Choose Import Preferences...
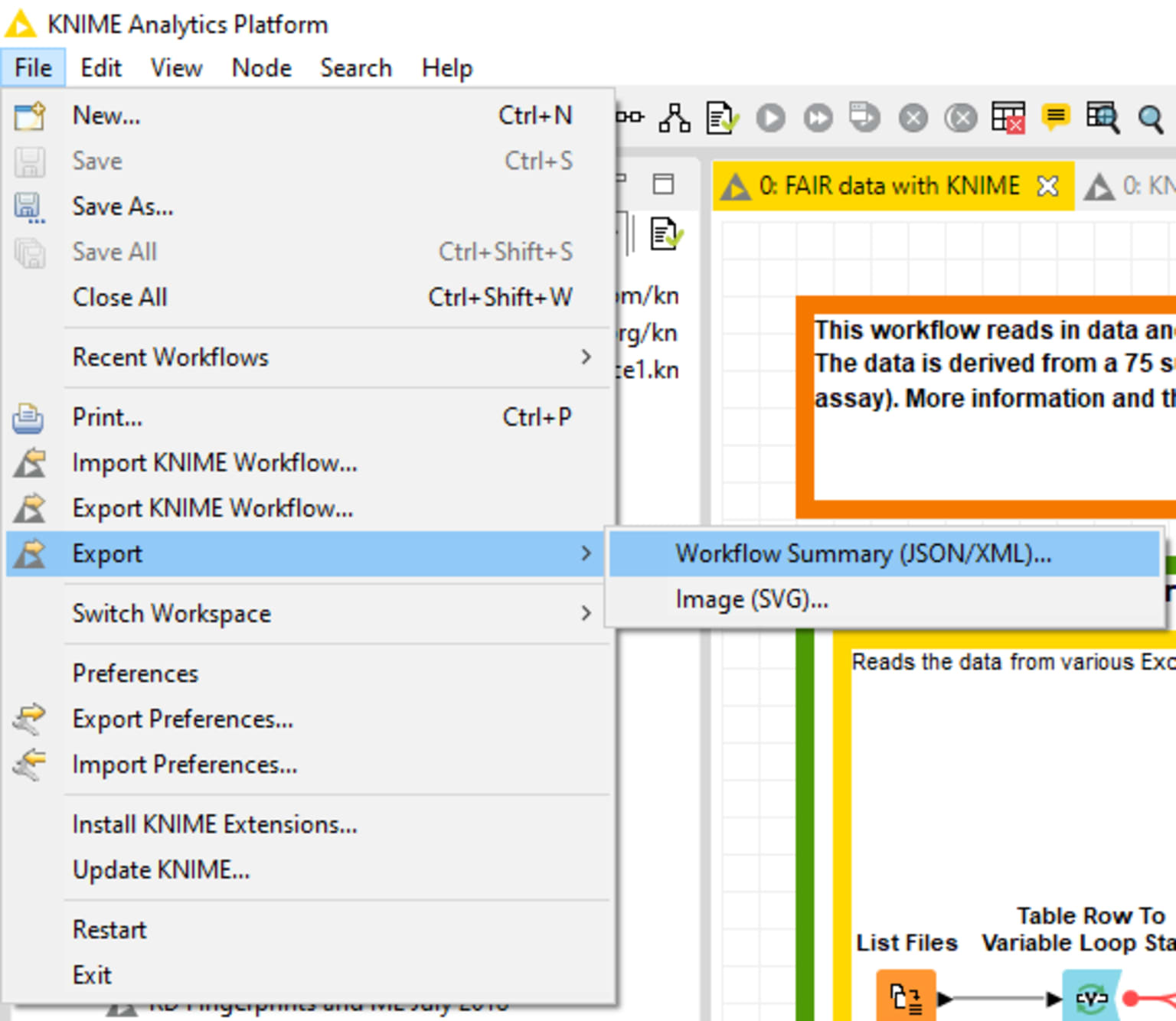Screen dimensions: 1176x1021 point(309,765)
